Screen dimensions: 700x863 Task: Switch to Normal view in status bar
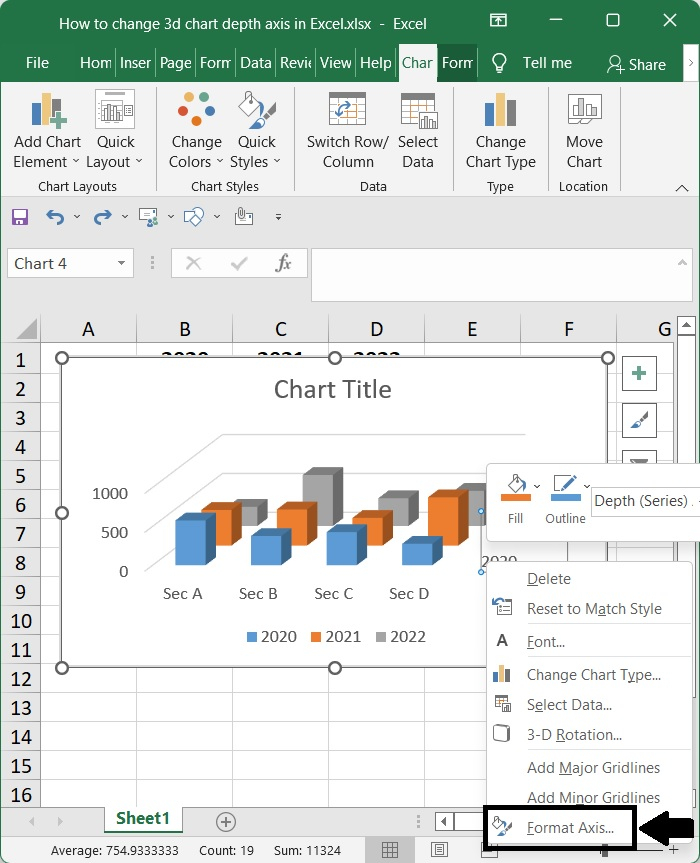pos(390,850)
